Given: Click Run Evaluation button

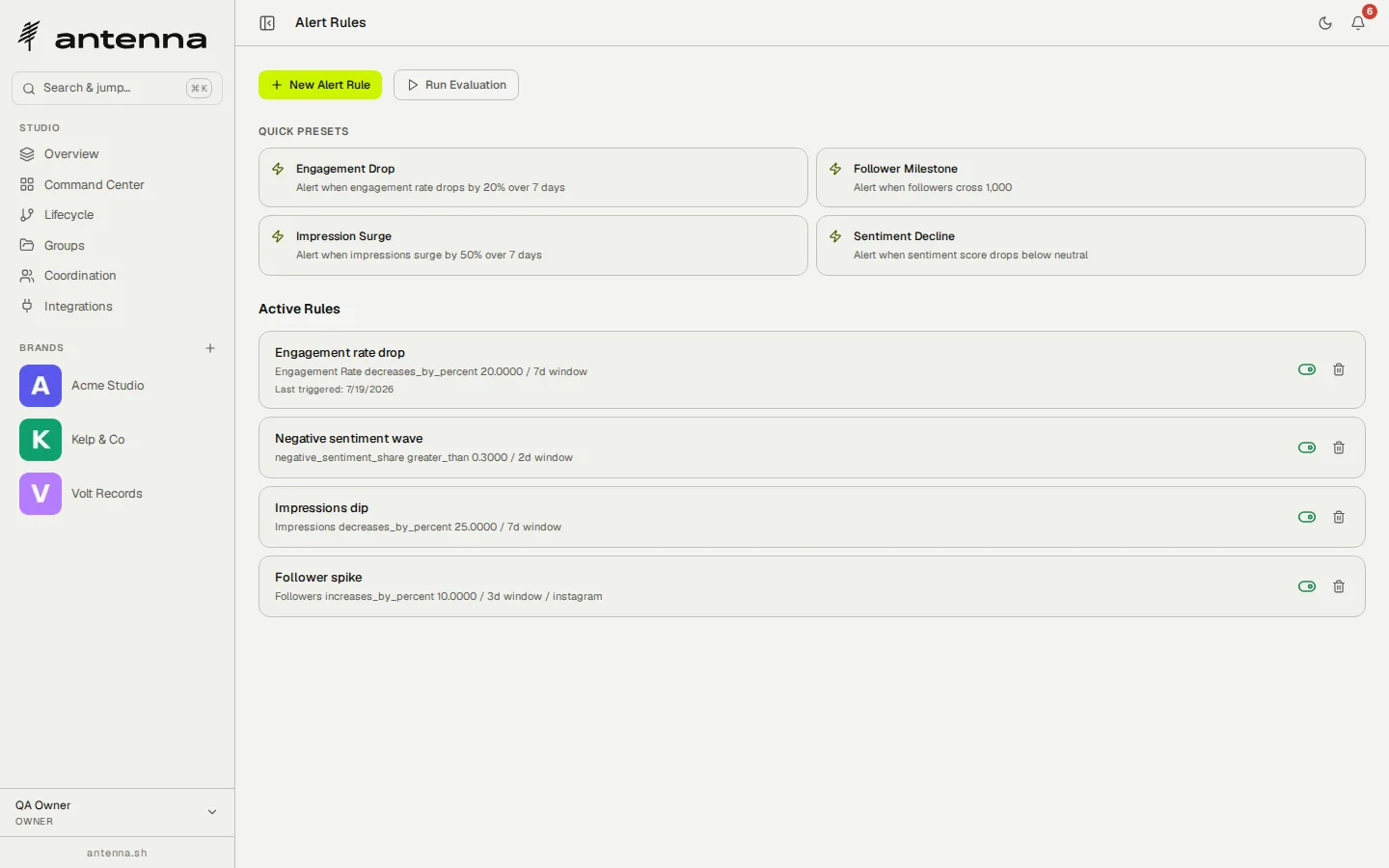Looking at the screenshot, I should pyautogui.click(x=456, y=85).
